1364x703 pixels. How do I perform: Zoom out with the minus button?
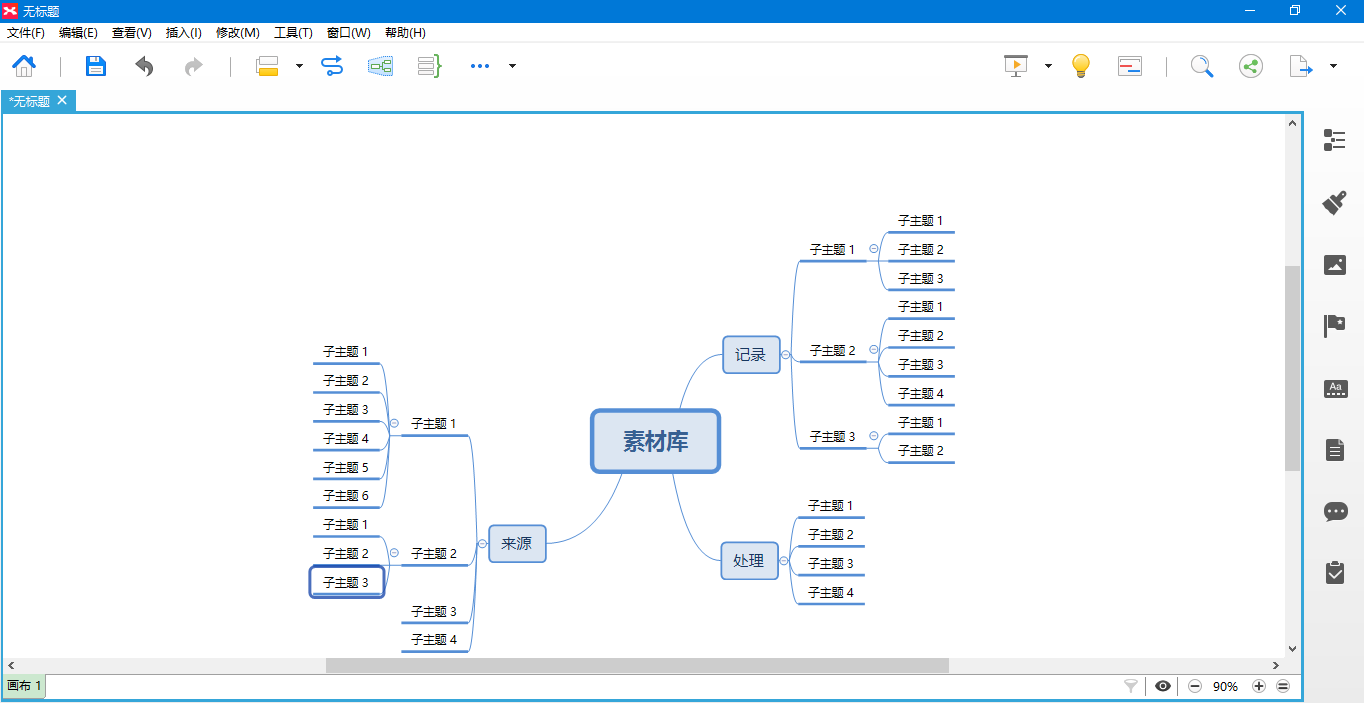[x=1194, y=686]
